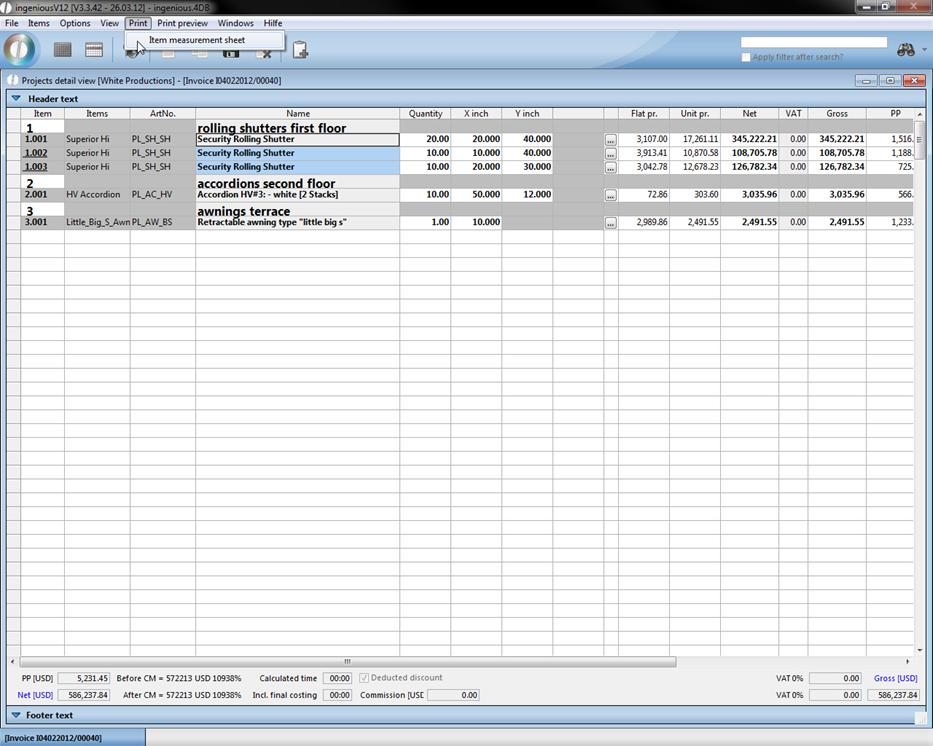
Task: Click the Net [USD] link label
Action: point(35,695)
